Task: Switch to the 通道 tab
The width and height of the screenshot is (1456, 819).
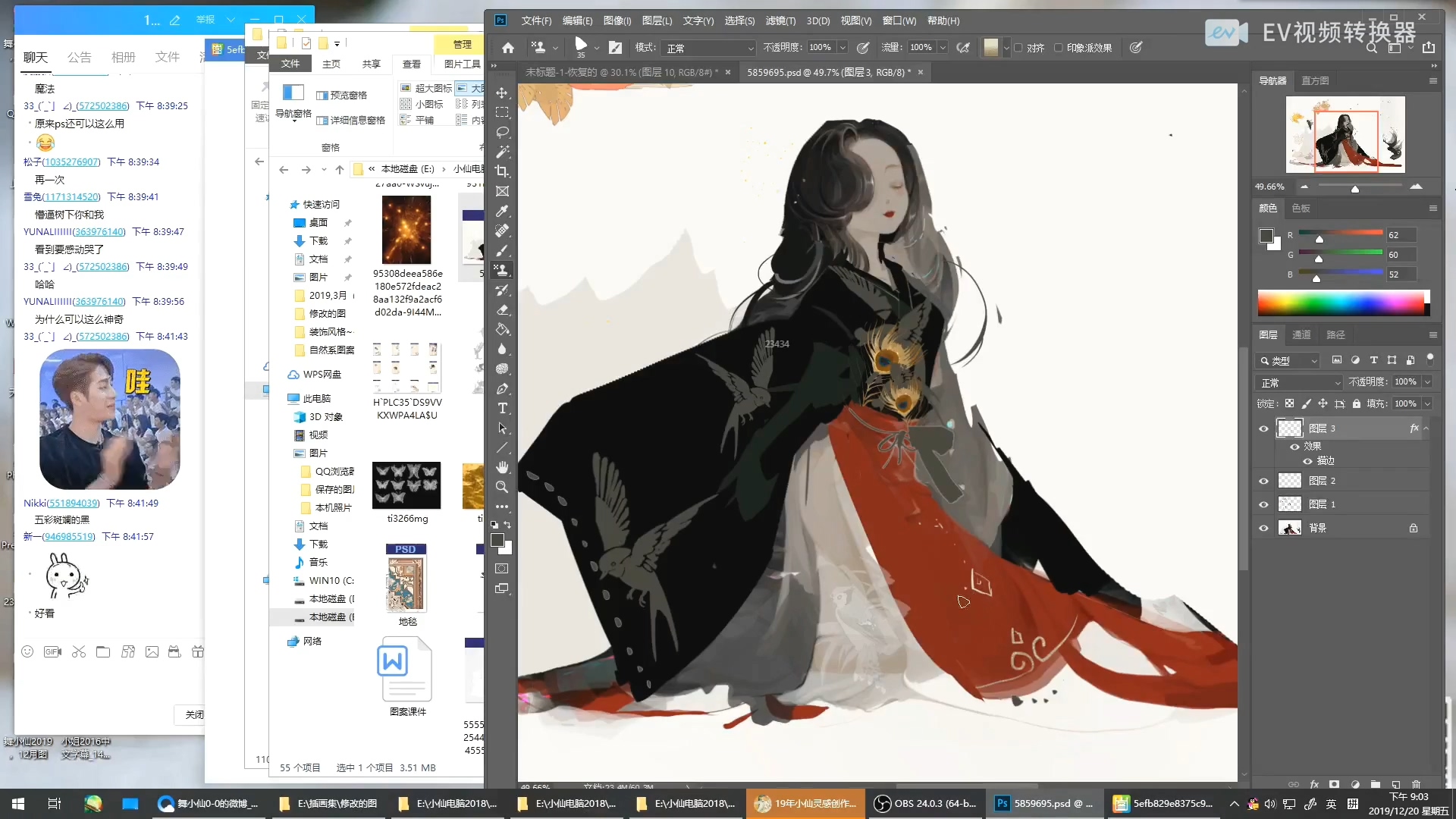Action: click(x=1301, y=334)
